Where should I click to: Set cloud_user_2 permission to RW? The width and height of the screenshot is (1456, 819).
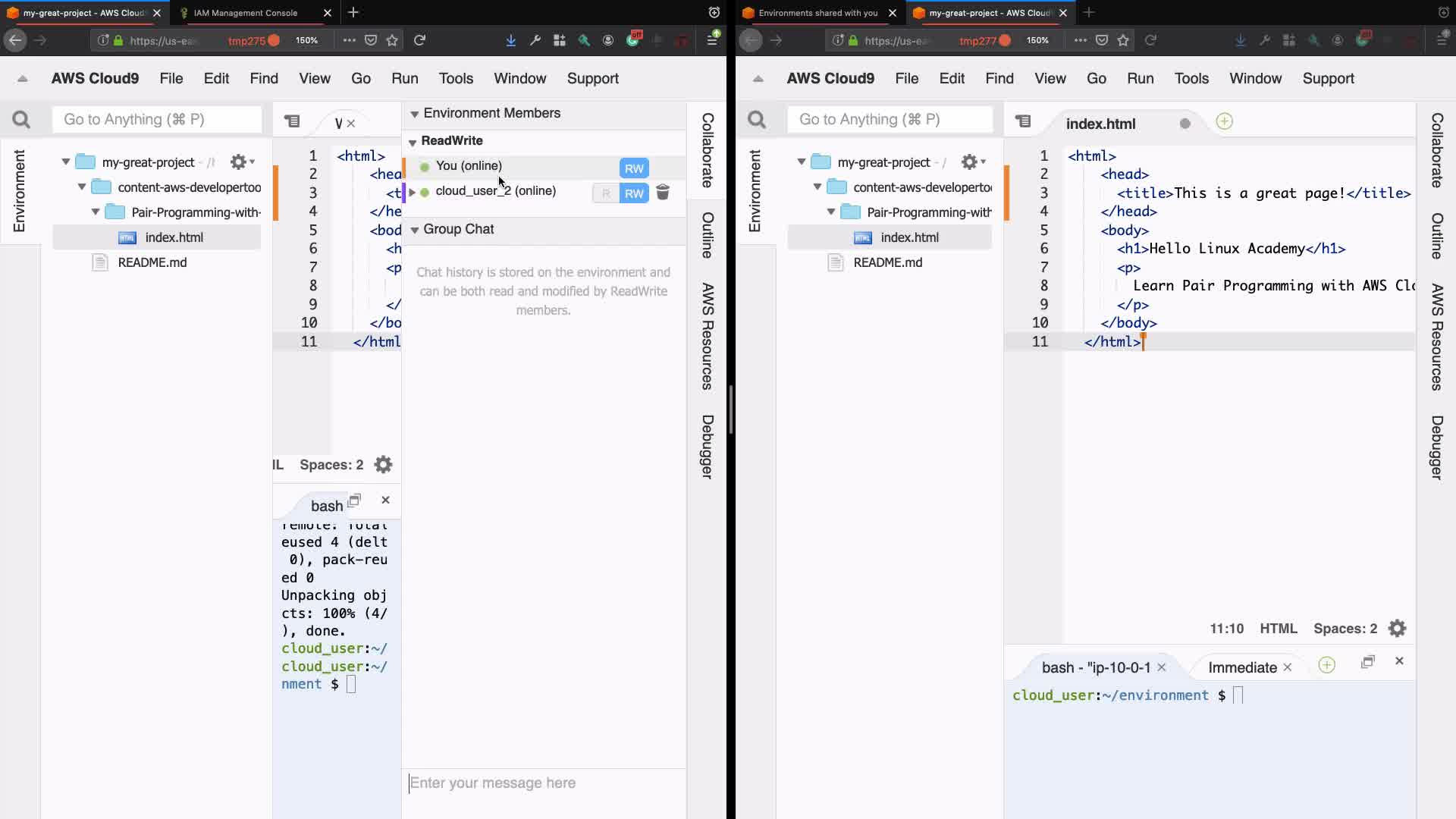tap(634, 193)
